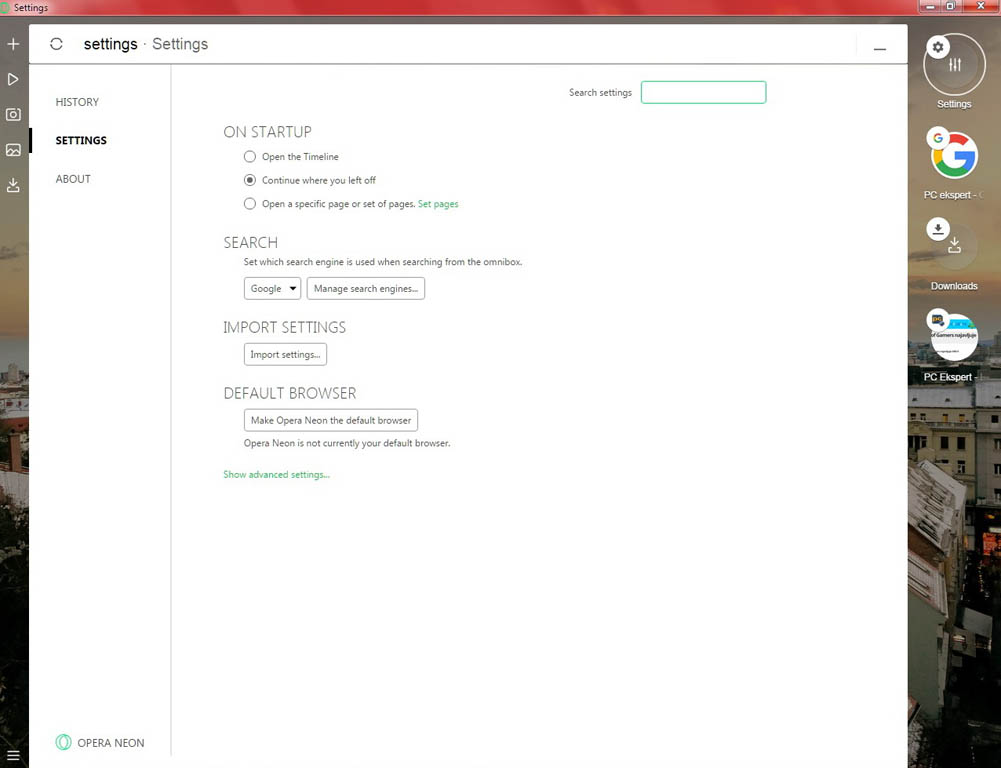Open a new tab with plus icon
Screen dimensions: 1001x768
[x=13, y=44]
